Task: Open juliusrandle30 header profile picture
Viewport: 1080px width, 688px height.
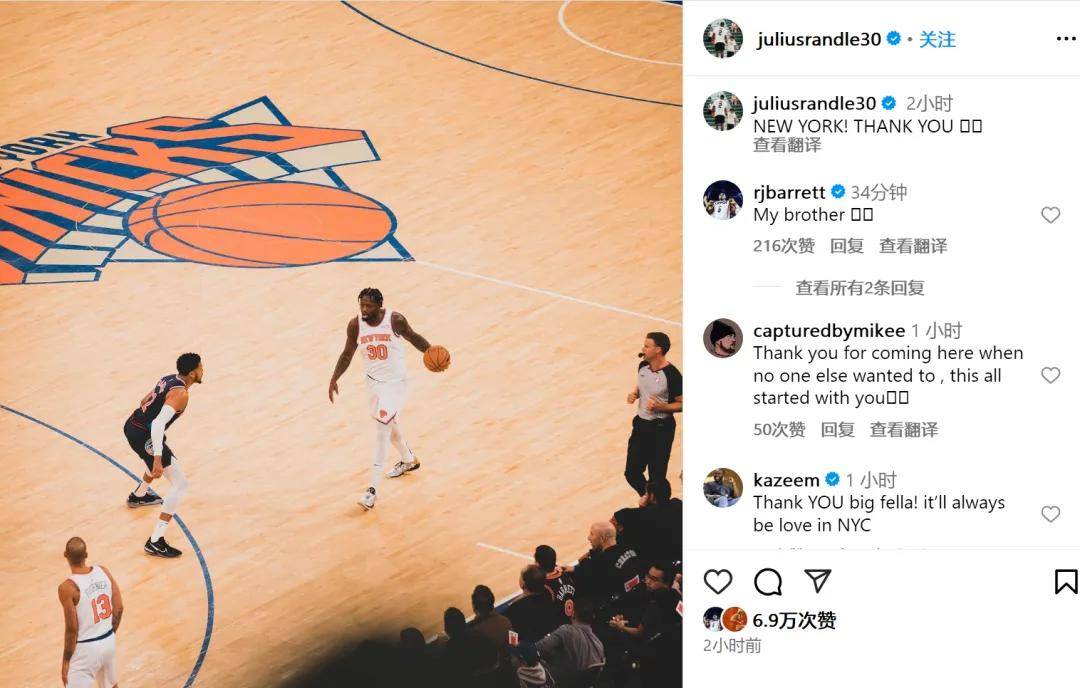Action: 723,39
